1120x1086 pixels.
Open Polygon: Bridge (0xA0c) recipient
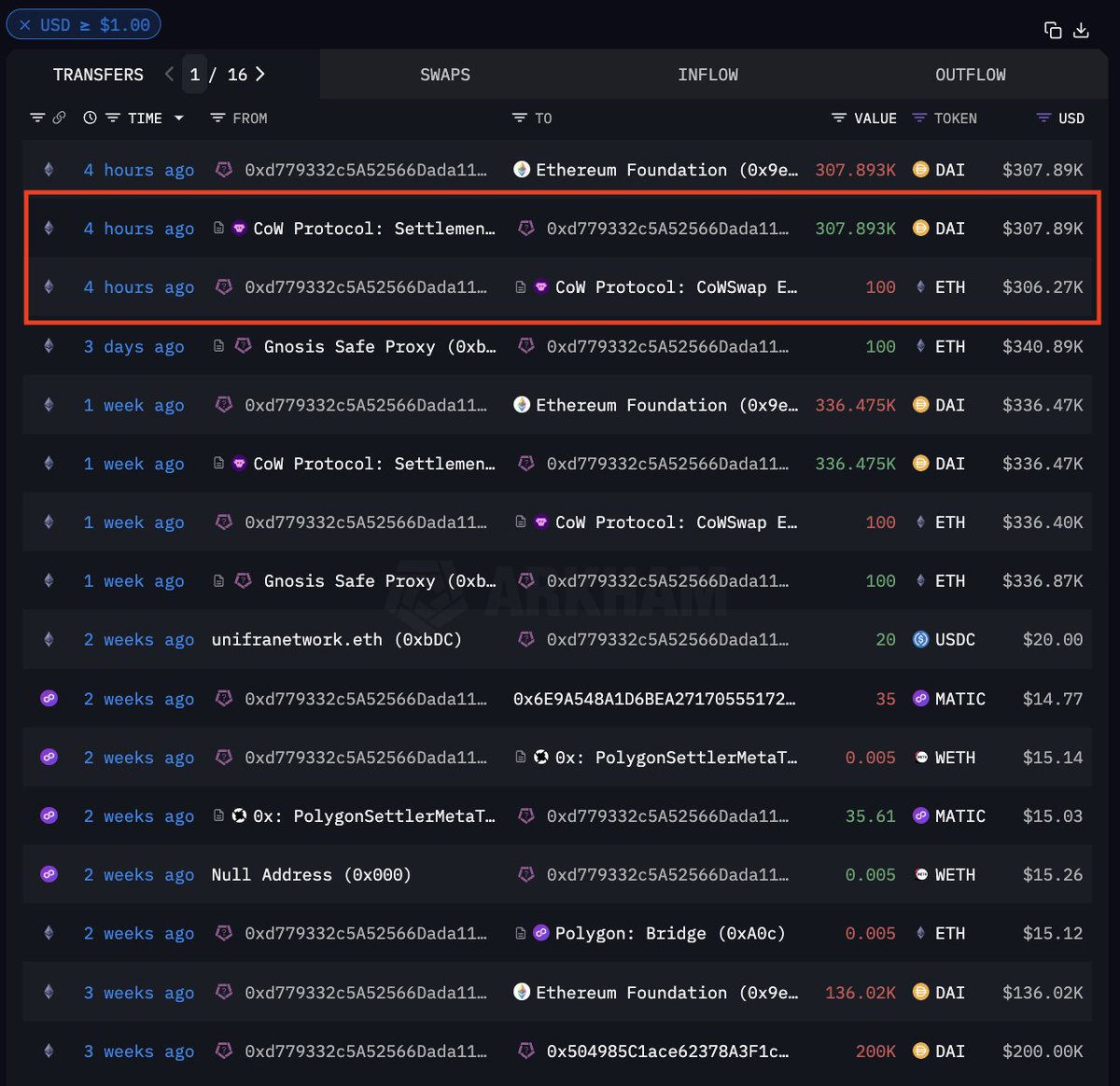(670, 934)
